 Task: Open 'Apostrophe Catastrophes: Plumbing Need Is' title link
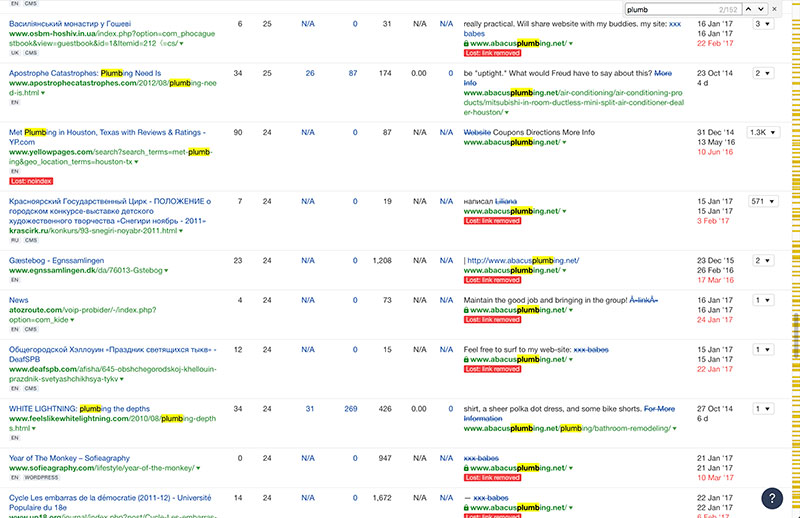(x=85, y=73)
